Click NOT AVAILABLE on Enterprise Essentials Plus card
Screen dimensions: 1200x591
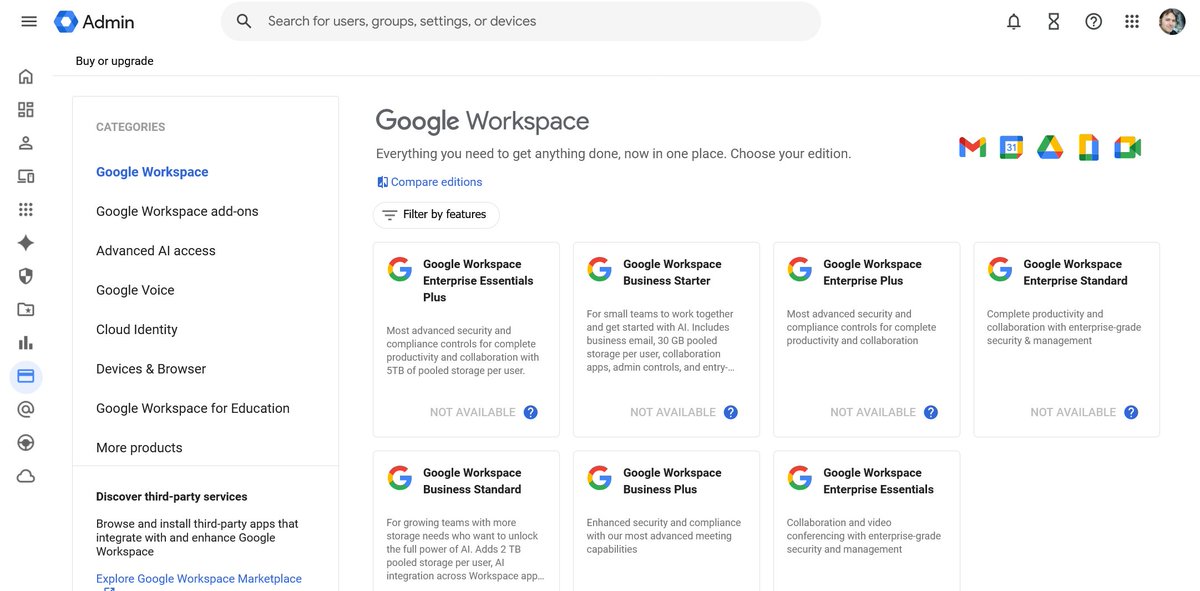tap(473, 412)
